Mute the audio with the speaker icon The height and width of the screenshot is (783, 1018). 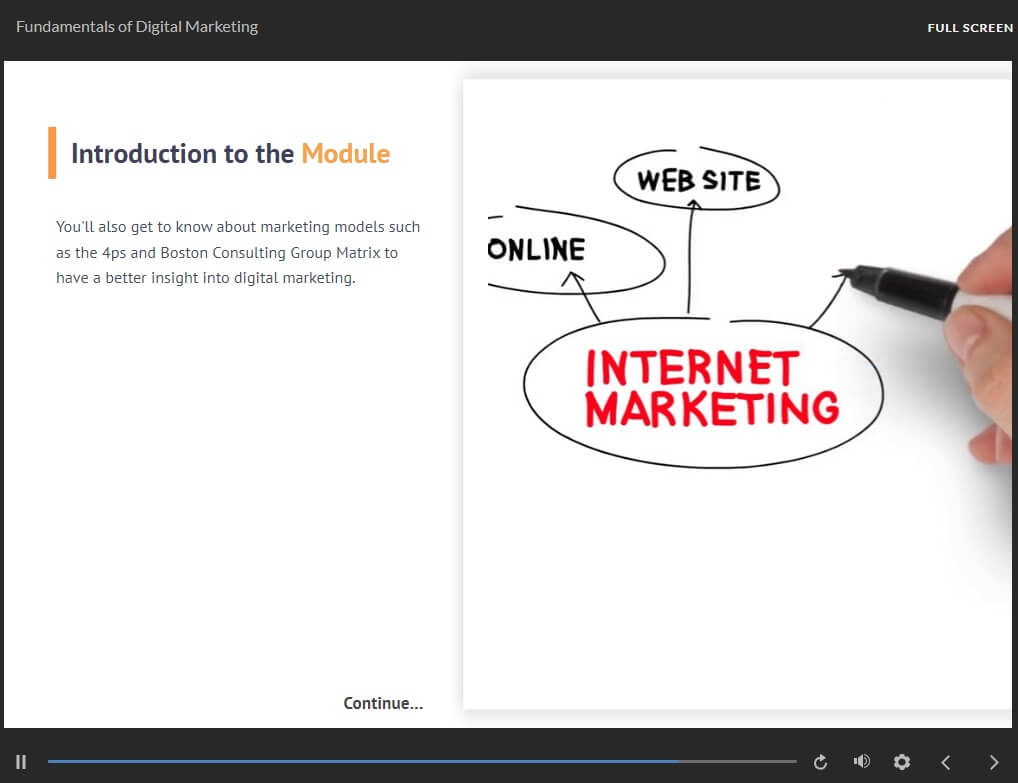coord(861,762)
